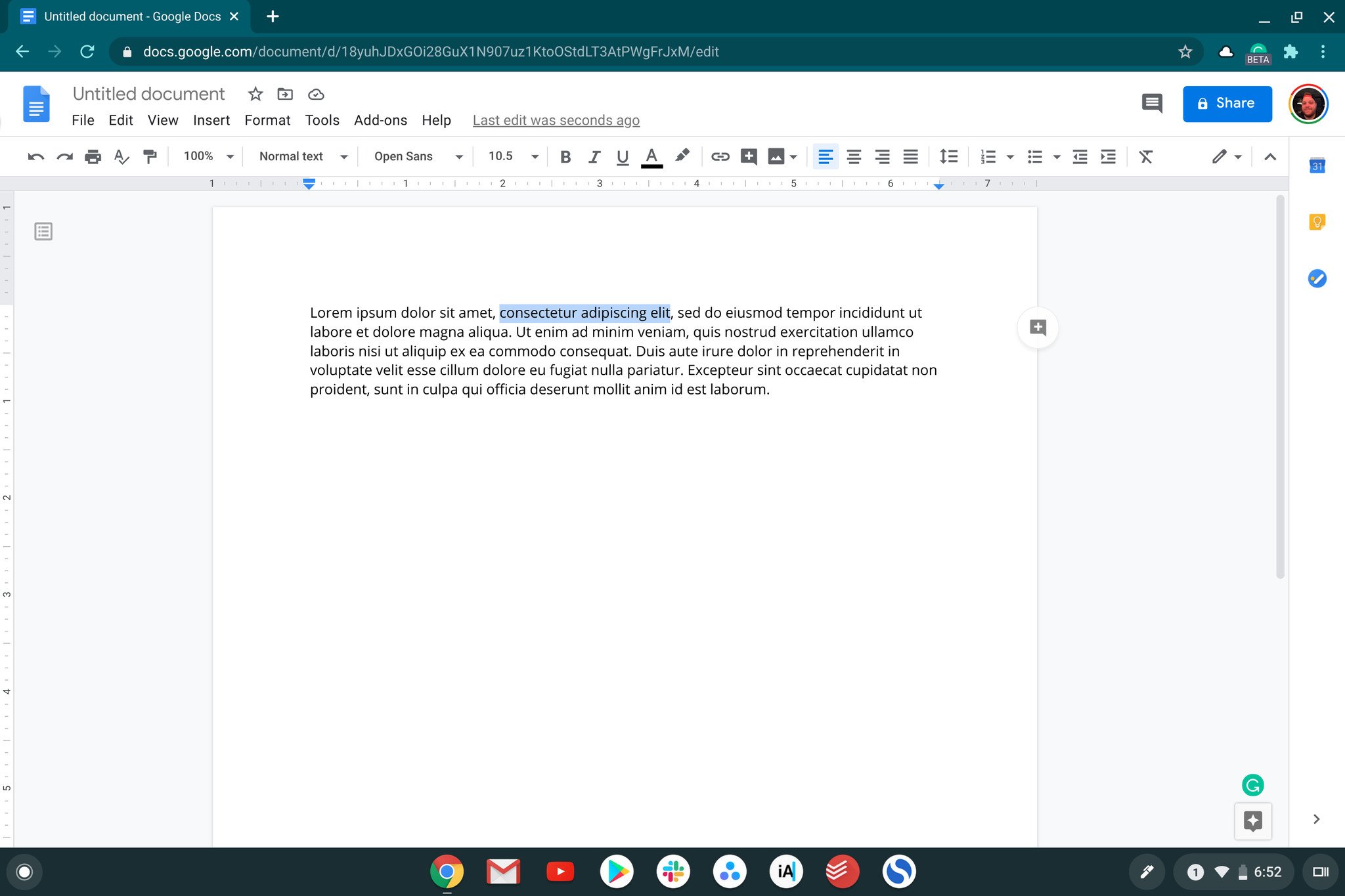Open the Add-ons menu
Screen dimensions: 1345x896
click(380, 120)
